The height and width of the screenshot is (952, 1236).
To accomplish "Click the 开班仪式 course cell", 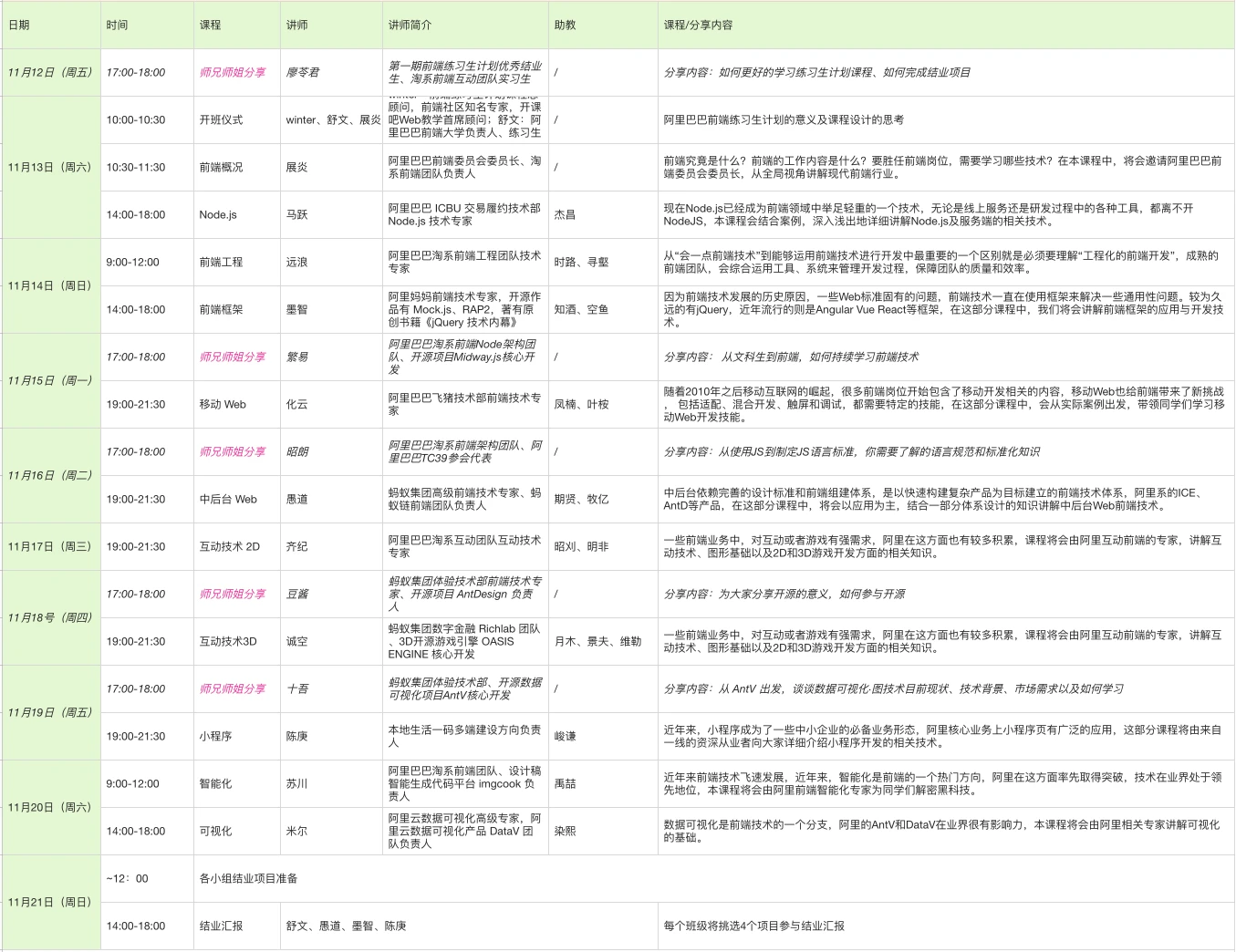I will (x=221, y=120).
